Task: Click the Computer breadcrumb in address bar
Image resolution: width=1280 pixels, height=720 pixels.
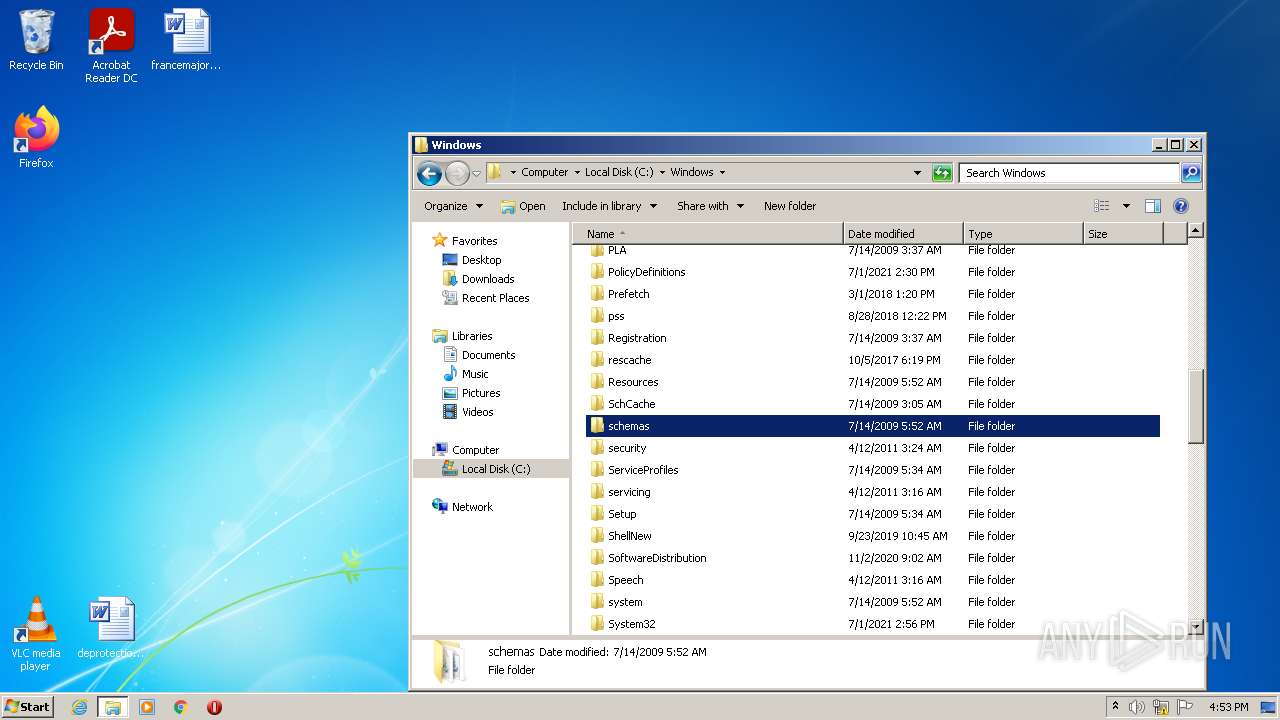Action: pos(544,172)
